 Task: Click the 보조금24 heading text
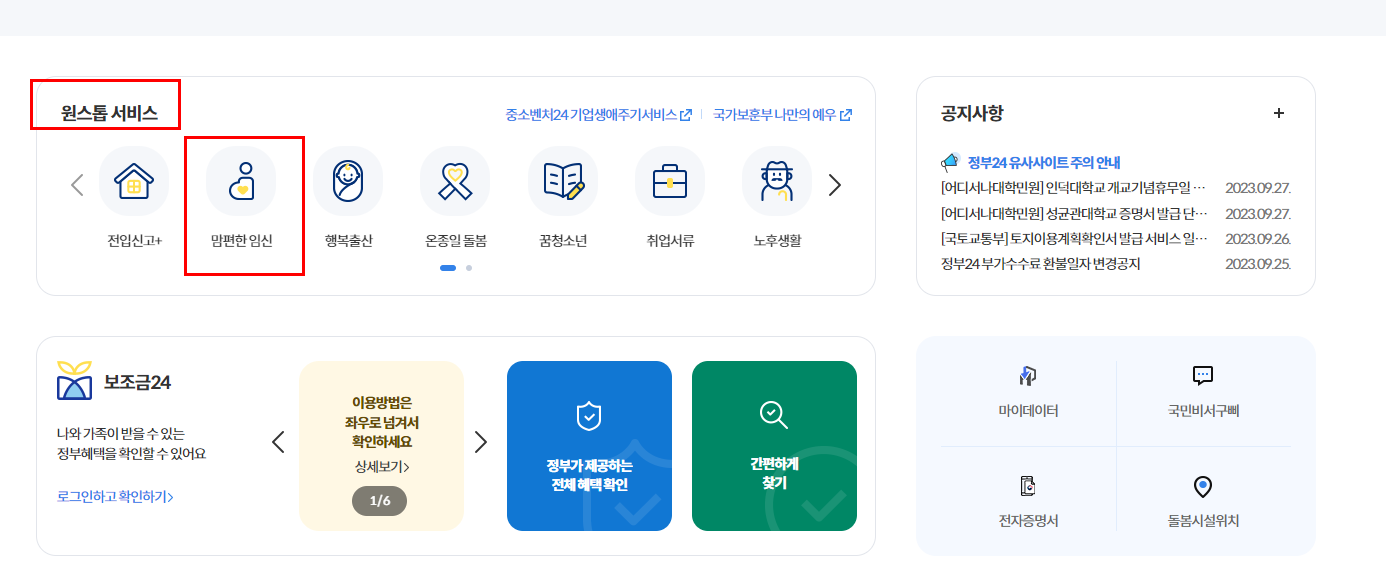pyautogui.click(x=138, y=382)
